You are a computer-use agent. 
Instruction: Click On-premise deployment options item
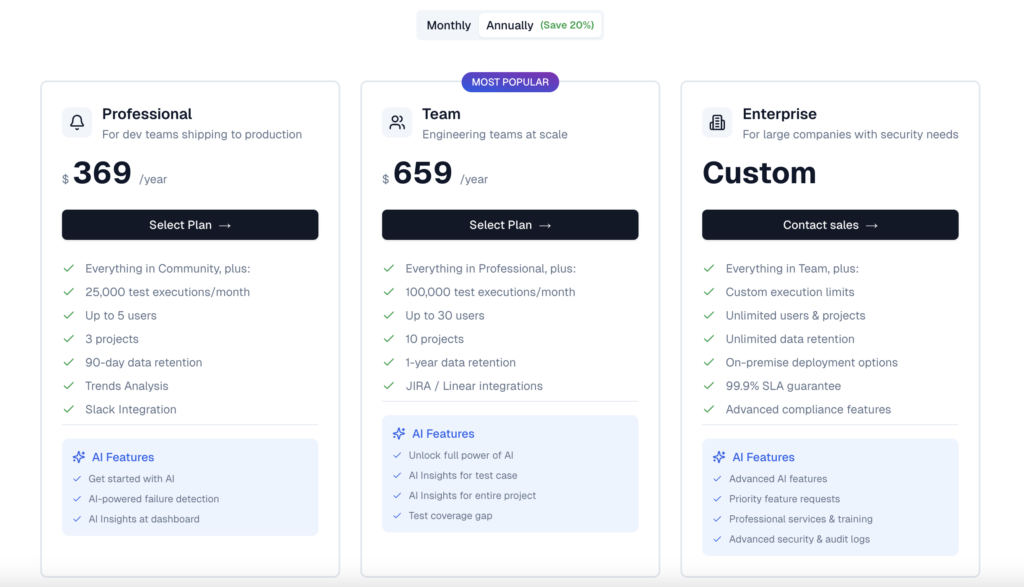tap(811, 363)
